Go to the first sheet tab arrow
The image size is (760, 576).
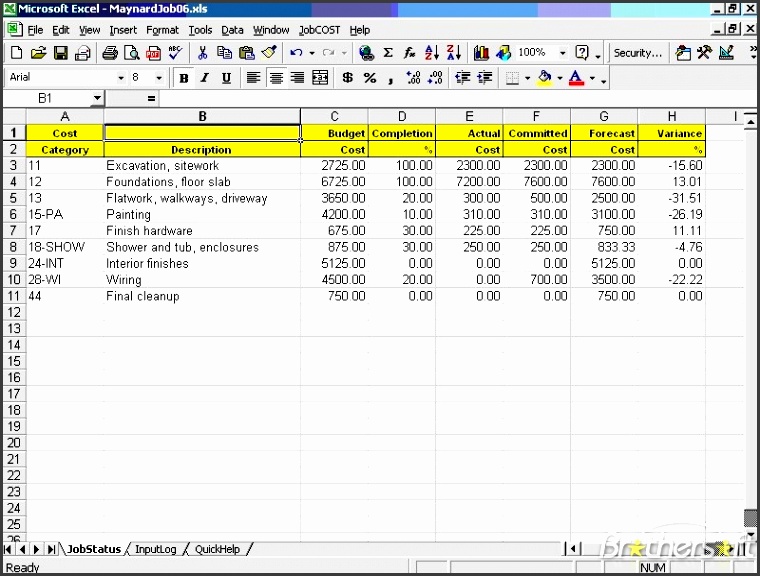pos(8,549)
